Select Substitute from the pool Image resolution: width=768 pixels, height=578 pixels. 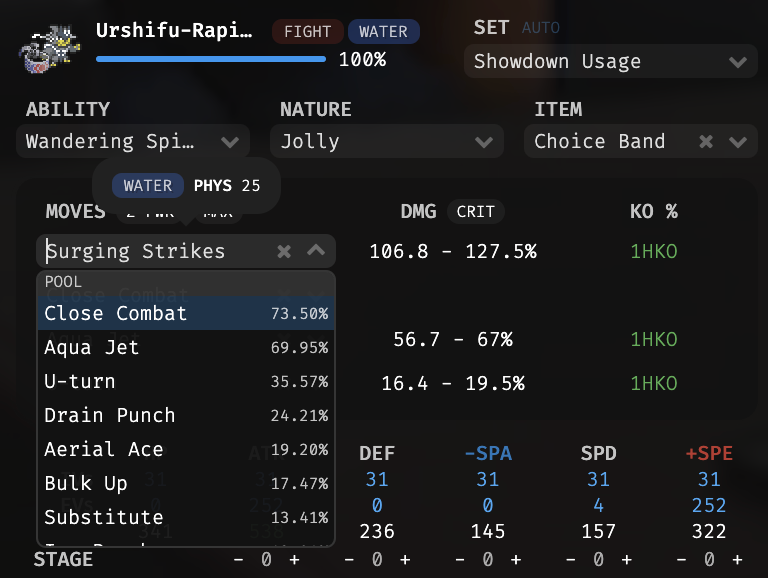[x=186, y=517]
